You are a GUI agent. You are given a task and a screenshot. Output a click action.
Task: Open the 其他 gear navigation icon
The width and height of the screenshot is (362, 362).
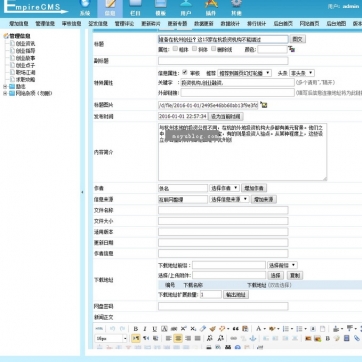(236, 8)
